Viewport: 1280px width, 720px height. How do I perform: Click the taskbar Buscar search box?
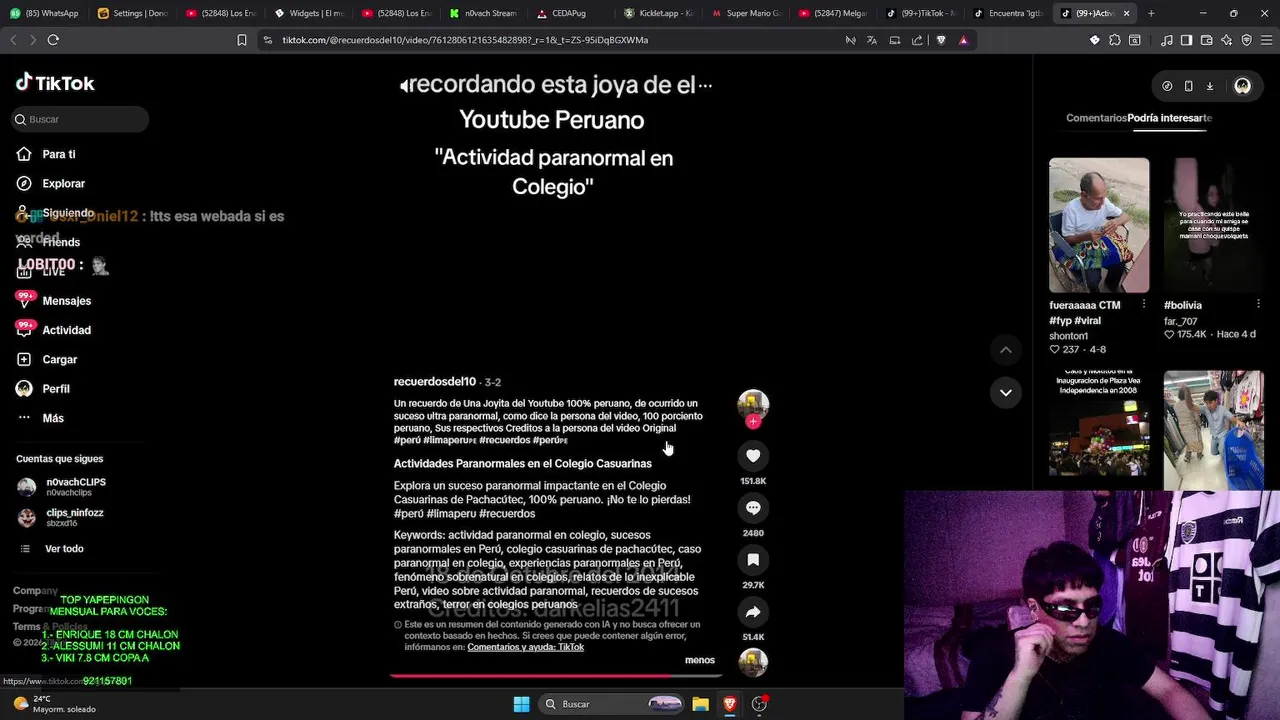611,704
